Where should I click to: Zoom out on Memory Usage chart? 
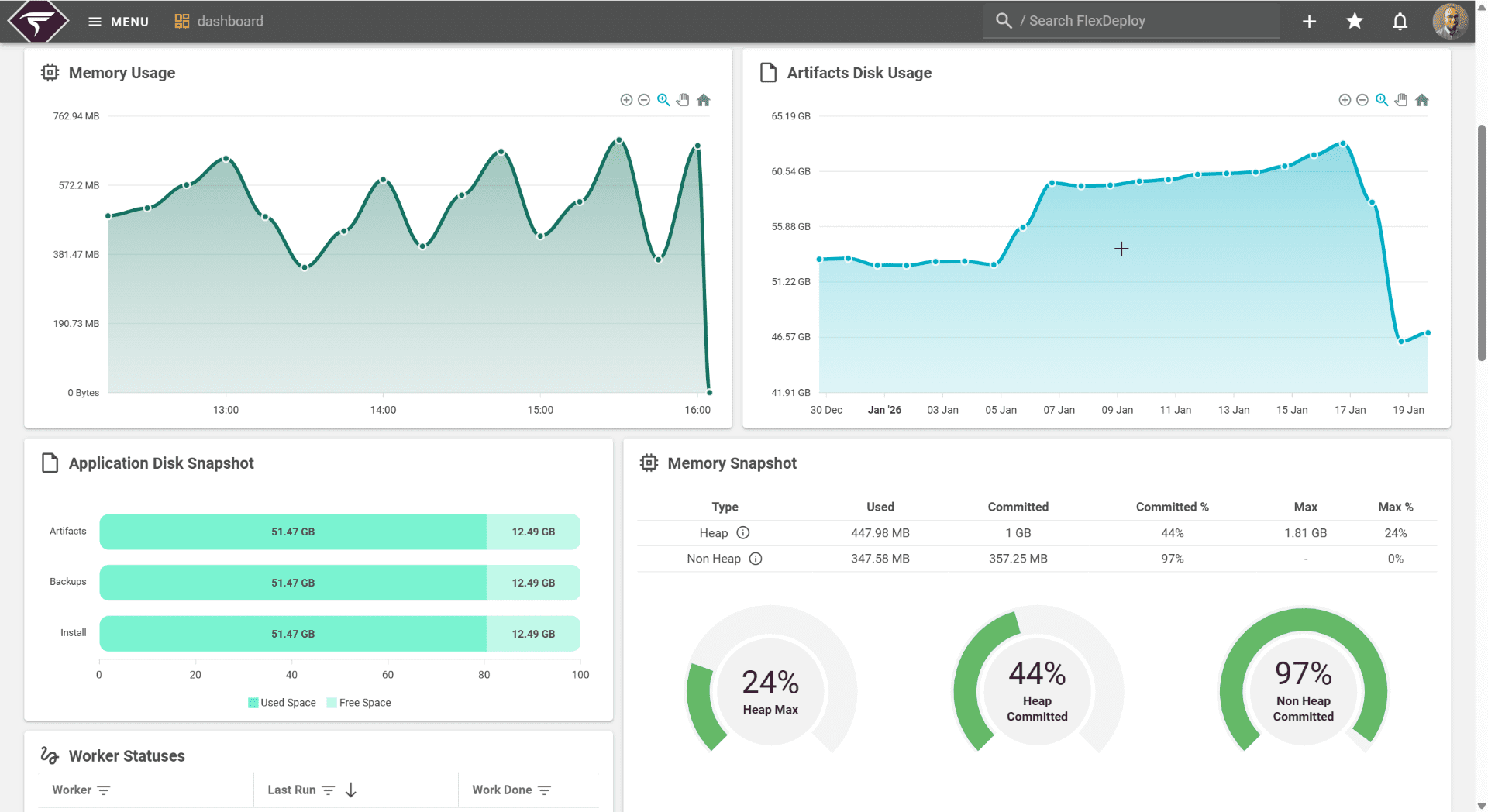(644, 100)
